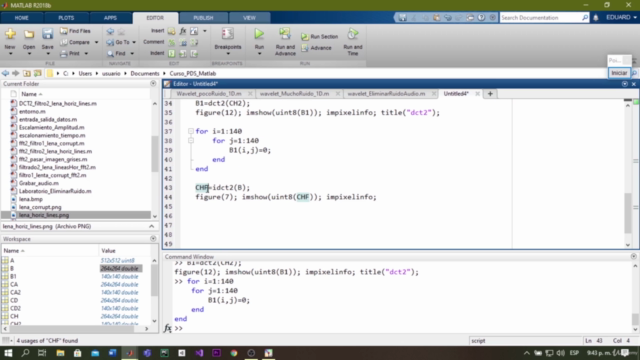640x360 pixels.
Task: Click the Advance button
Action: (x=316, y=48)
